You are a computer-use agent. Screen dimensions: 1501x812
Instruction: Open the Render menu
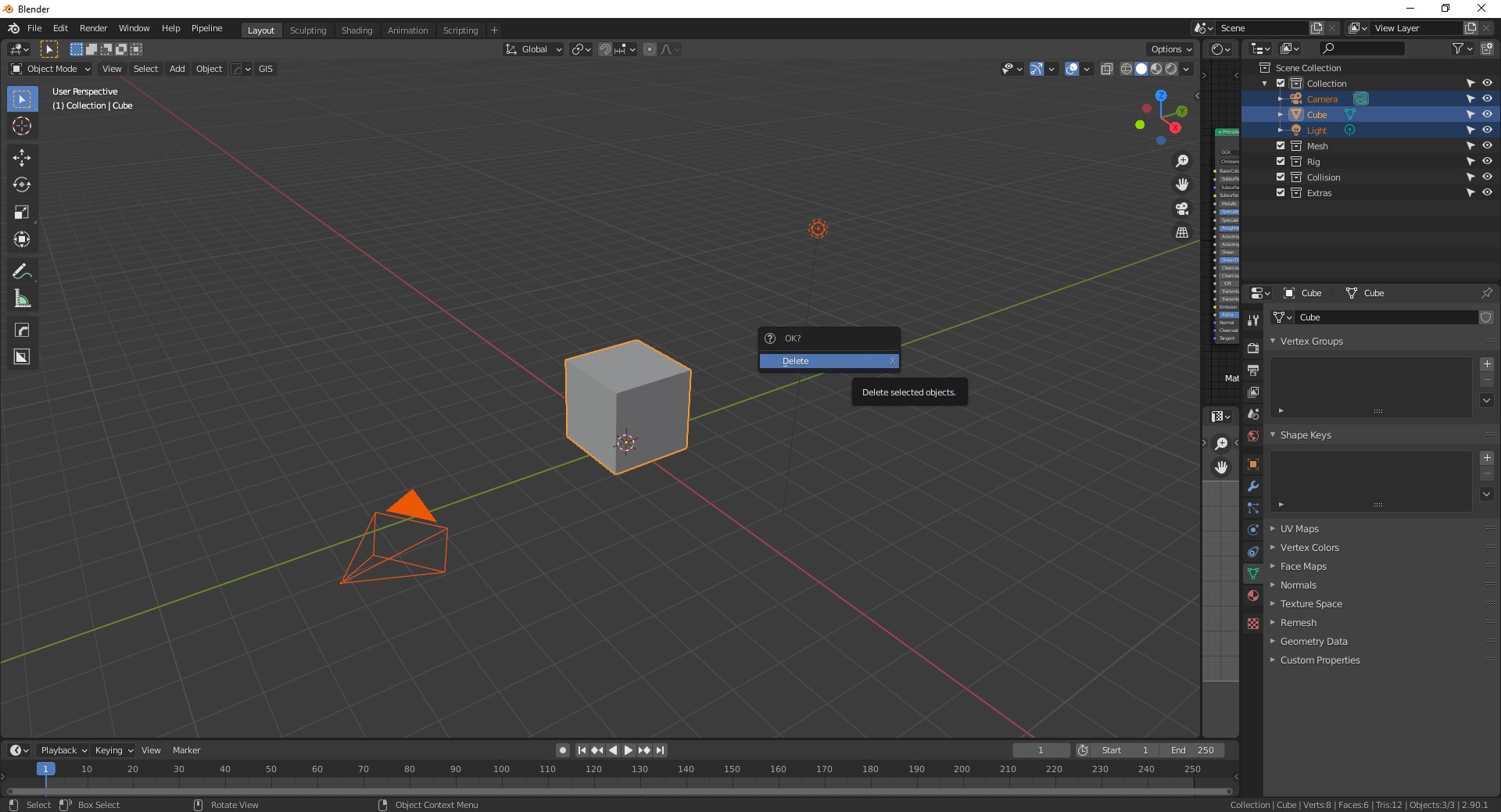pos(93,28)
